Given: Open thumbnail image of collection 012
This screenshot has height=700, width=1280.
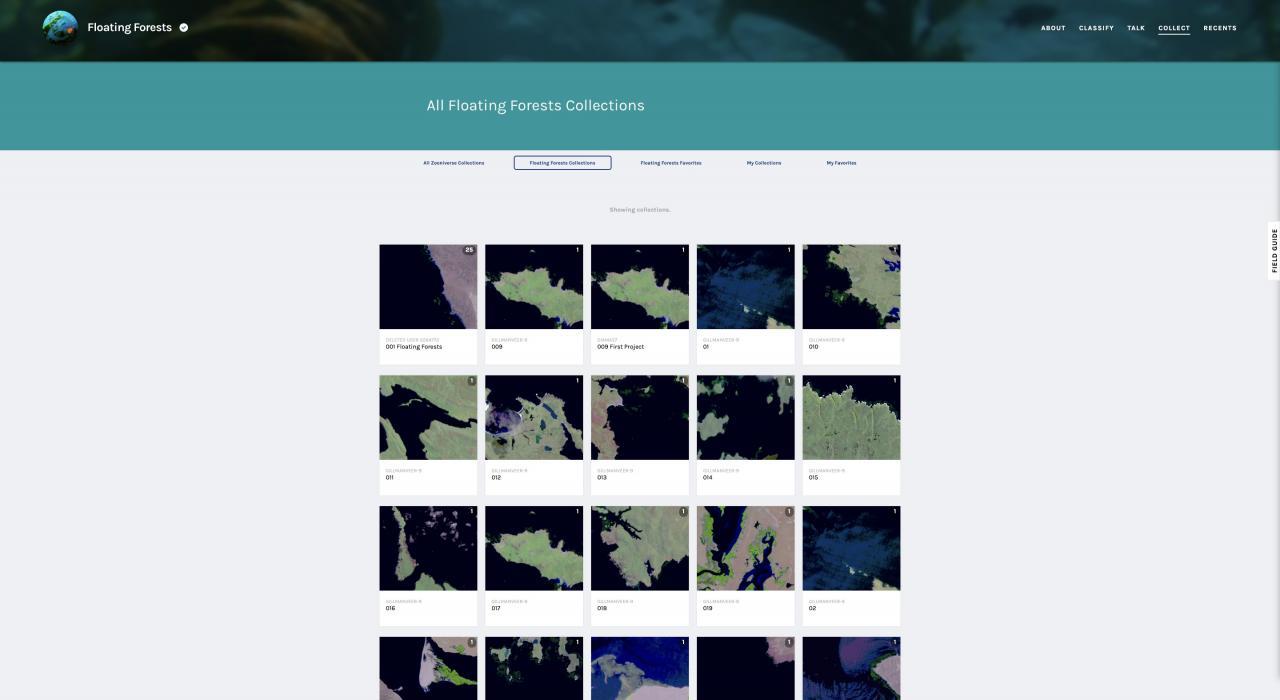Looking at the screenshot, I should (534, 418).
